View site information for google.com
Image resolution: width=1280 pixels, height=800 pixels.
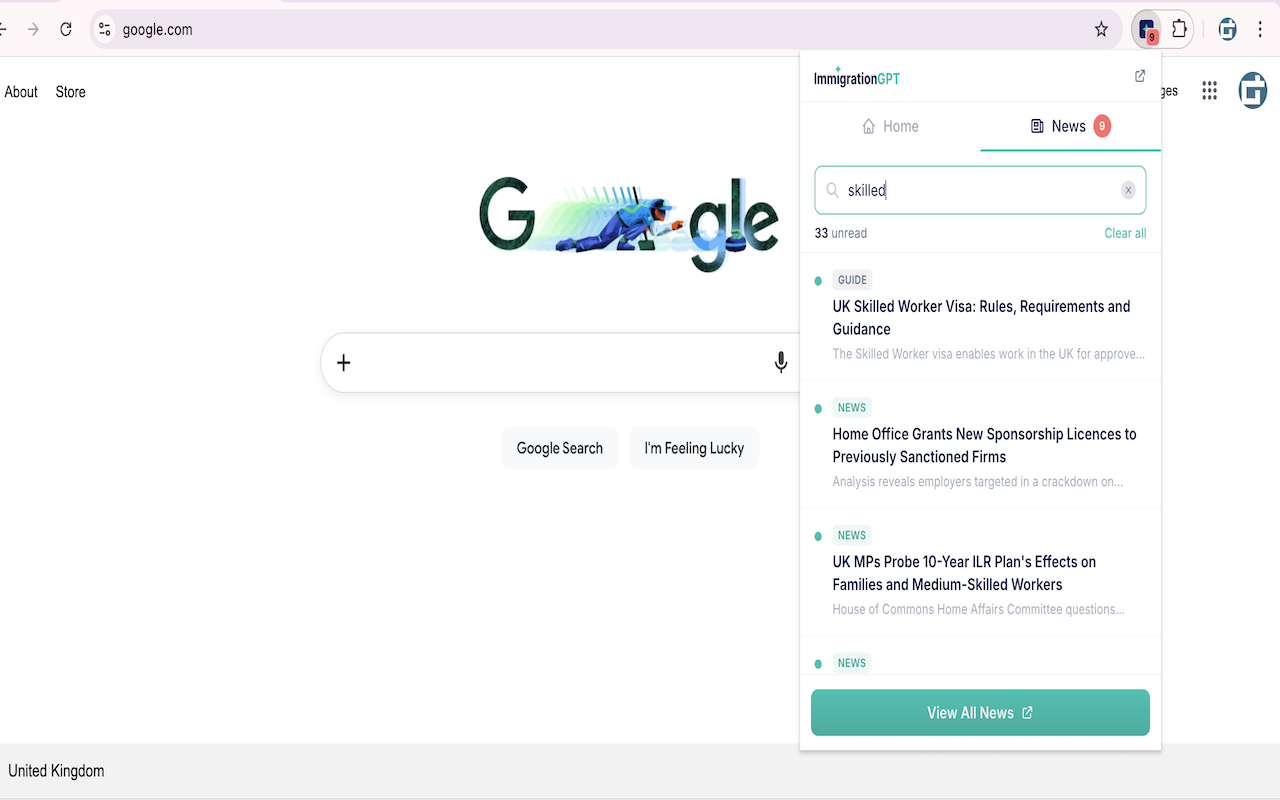click(104, 29)
